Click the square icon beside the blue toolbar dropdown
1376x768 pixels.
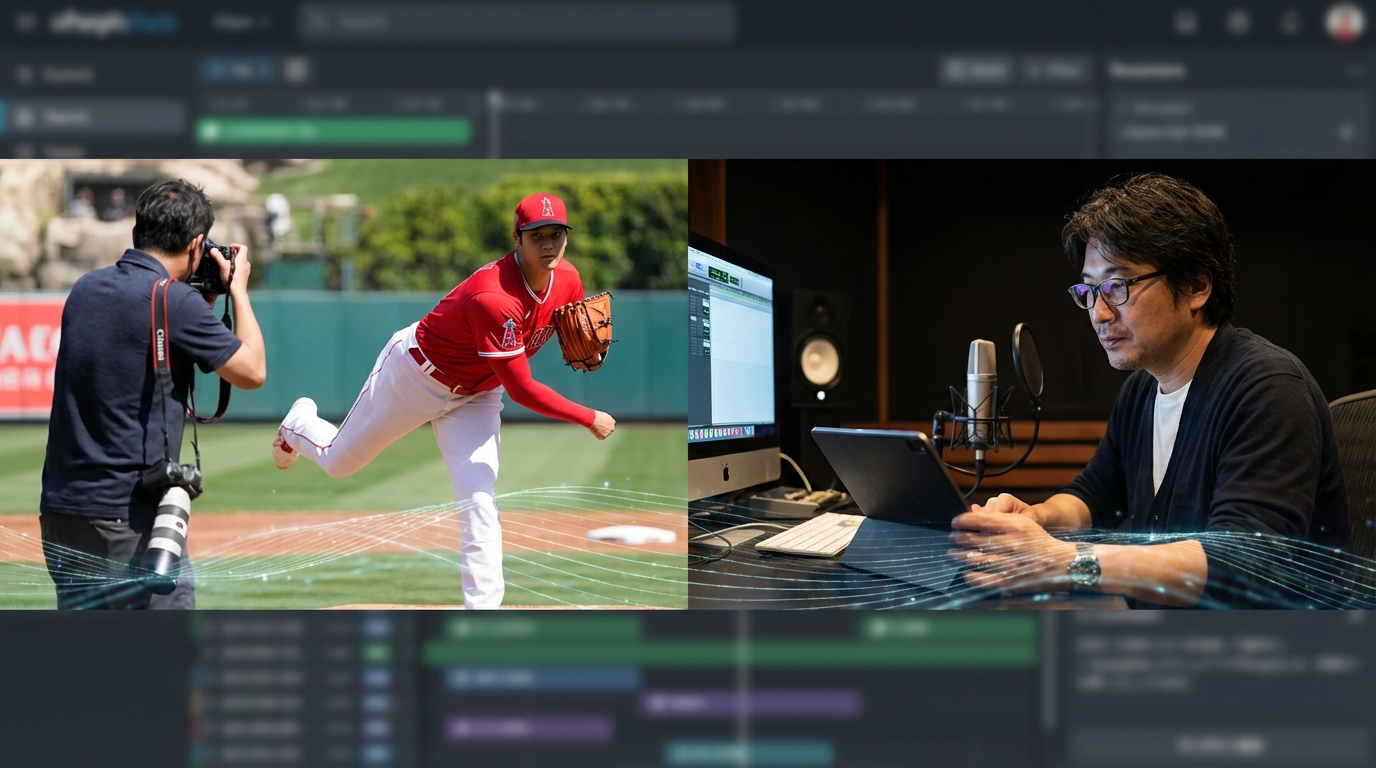tap(295, 70)
